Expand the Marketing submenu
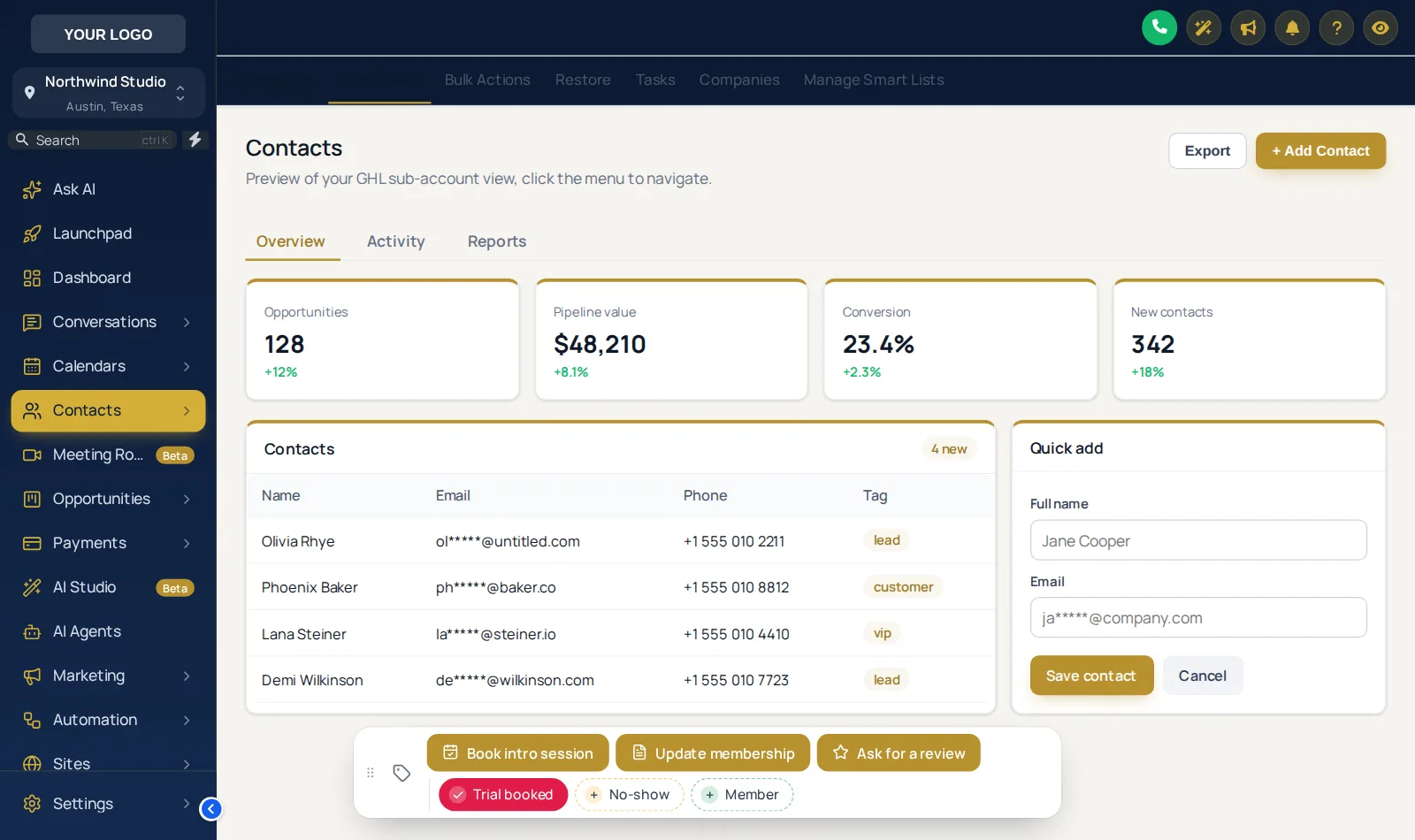The width and height of the screenshot is (1415, 840). tap(187, 676)
